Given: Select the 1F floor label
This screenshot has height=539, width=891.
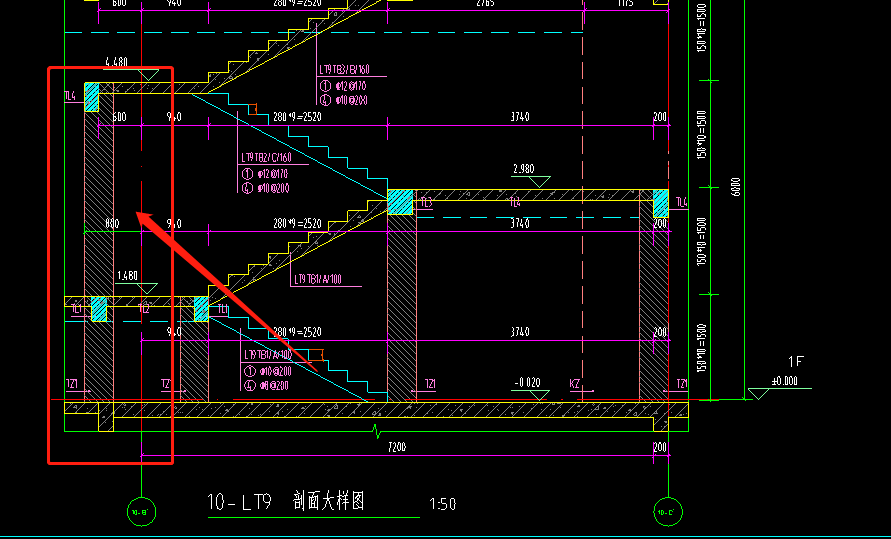Looking at the screenshot, I should (x=796, y=362).
